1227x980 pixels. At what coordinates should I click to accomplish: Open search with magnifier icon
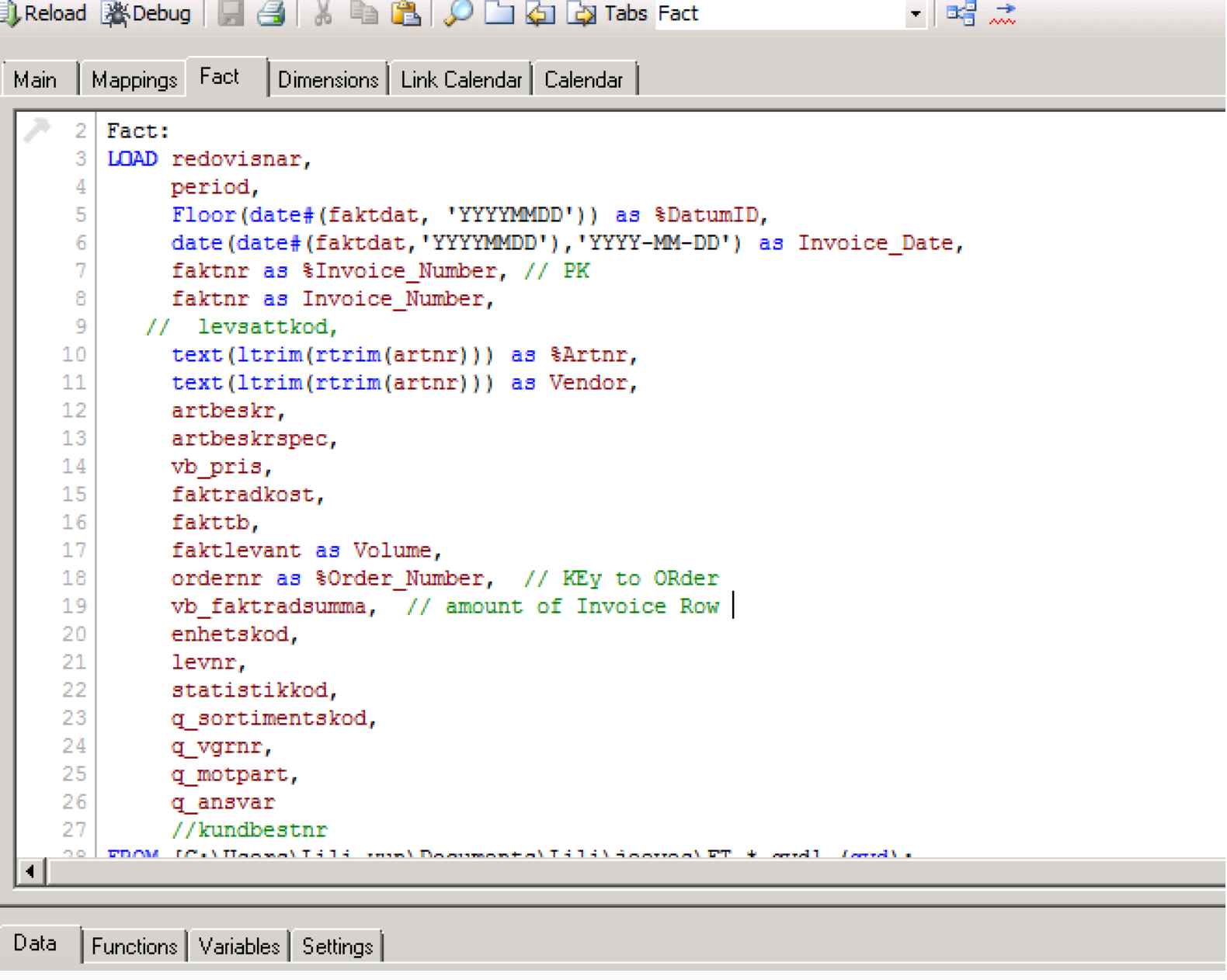[x=458, y=13]
